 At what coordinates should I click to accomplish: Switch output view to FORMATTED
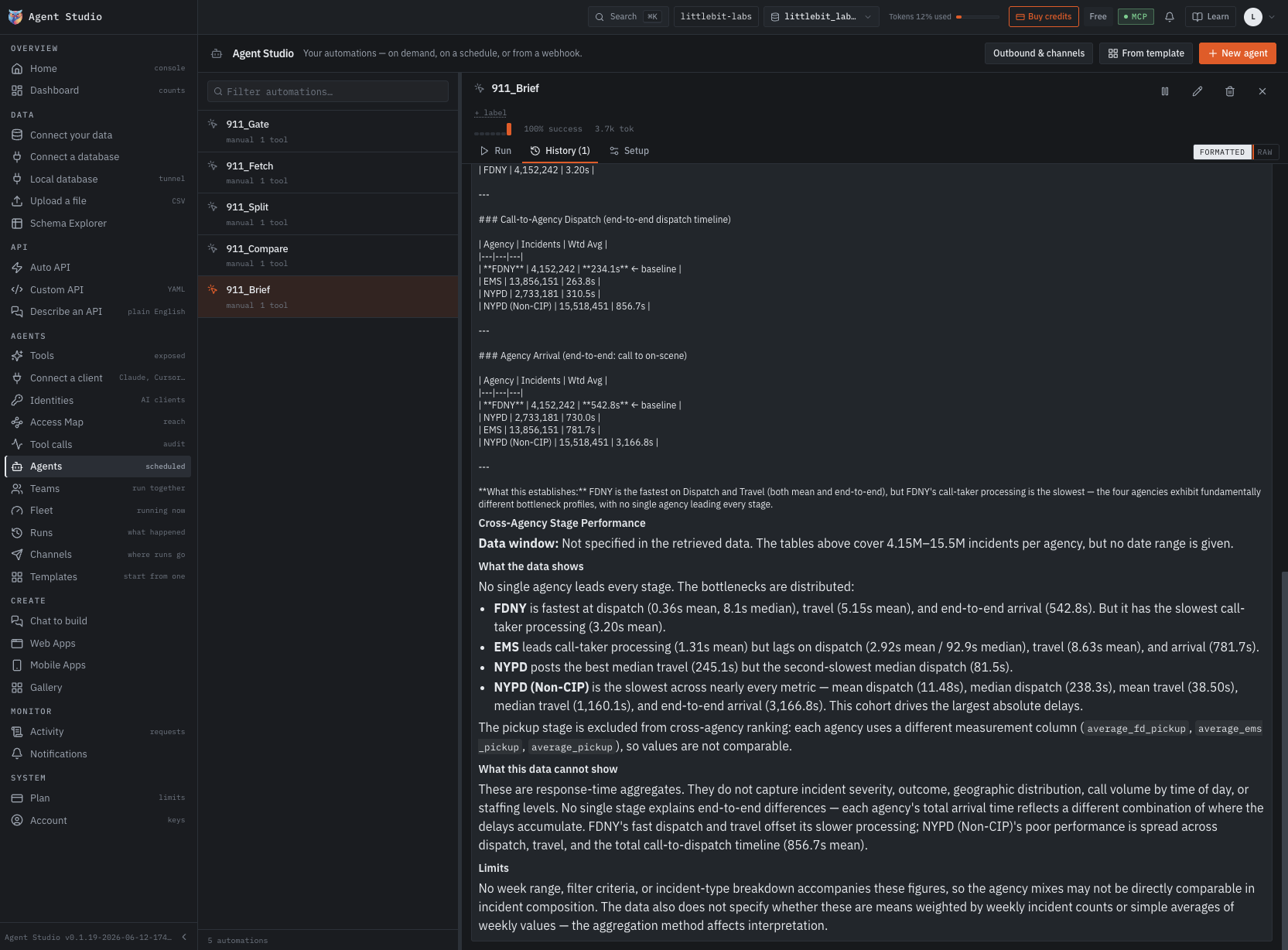1222,152
